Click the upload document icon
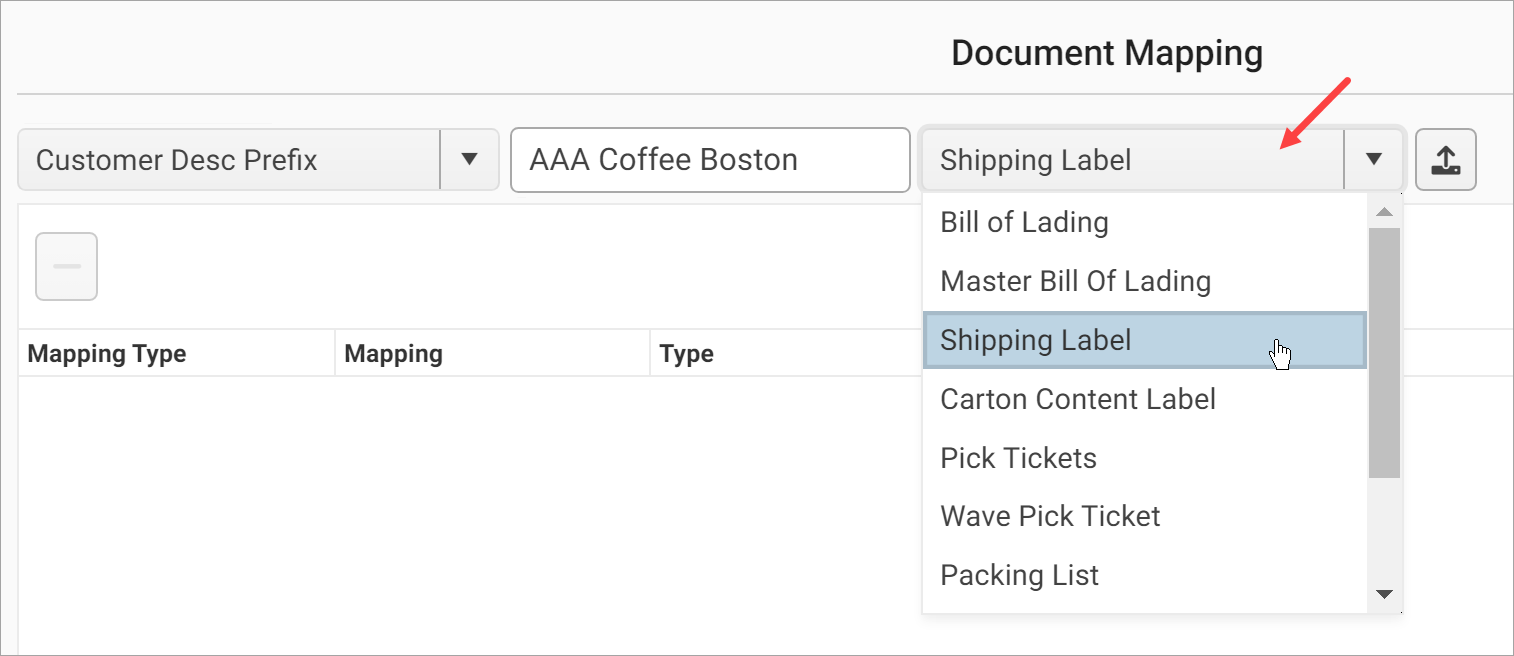 pyautogui.click(x=1446, y=159)
